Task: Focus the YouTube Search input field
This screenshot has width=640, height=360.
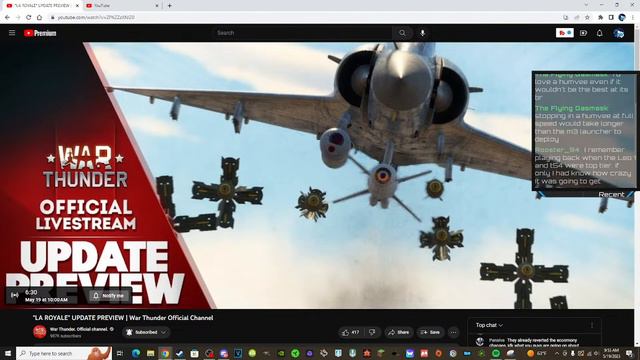Action: (302, 33)
